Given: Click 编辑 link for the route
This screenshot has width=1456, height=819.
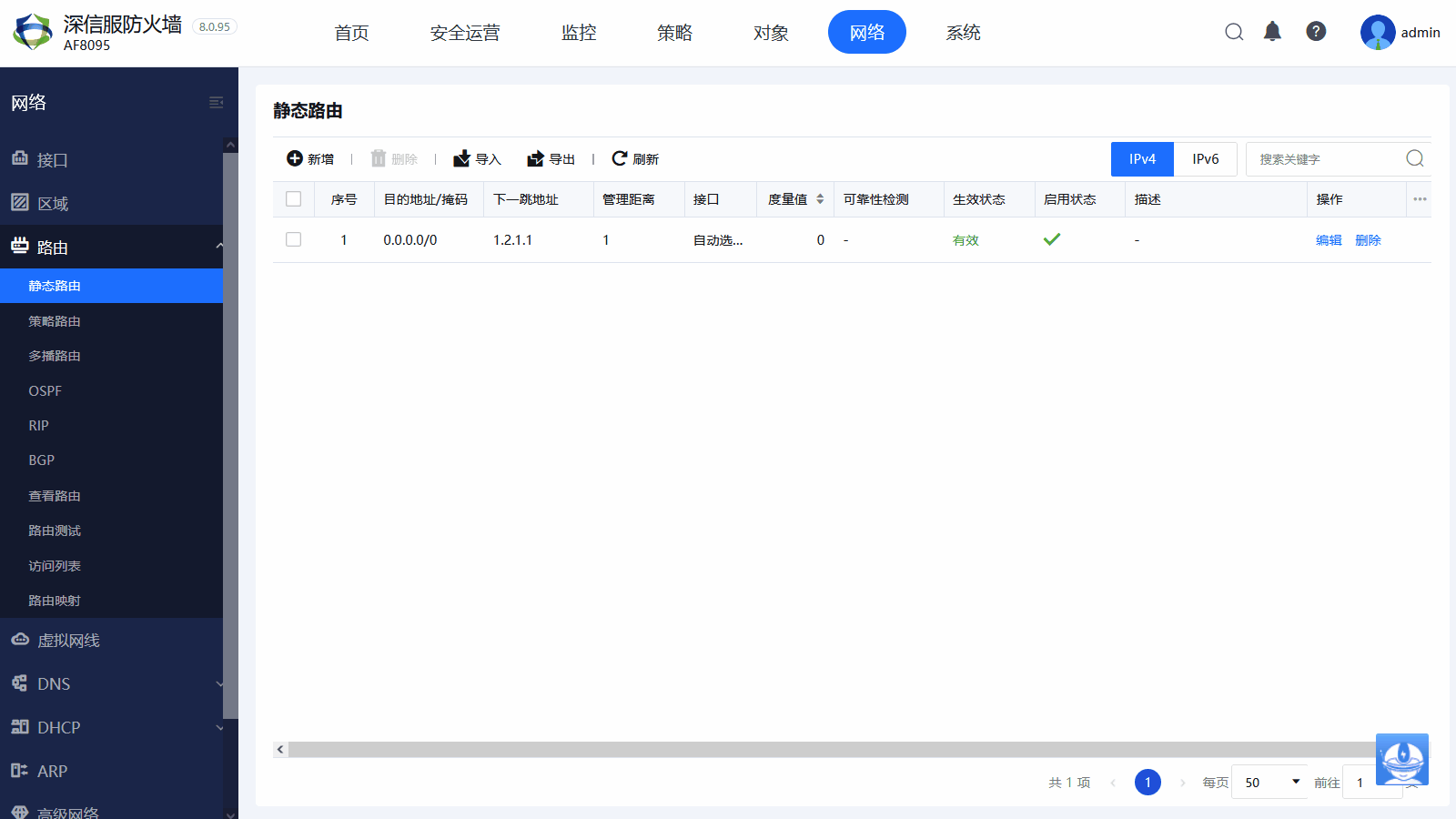Looking at the screenshot, I should pyautogui.click(x=1329, y=240).
